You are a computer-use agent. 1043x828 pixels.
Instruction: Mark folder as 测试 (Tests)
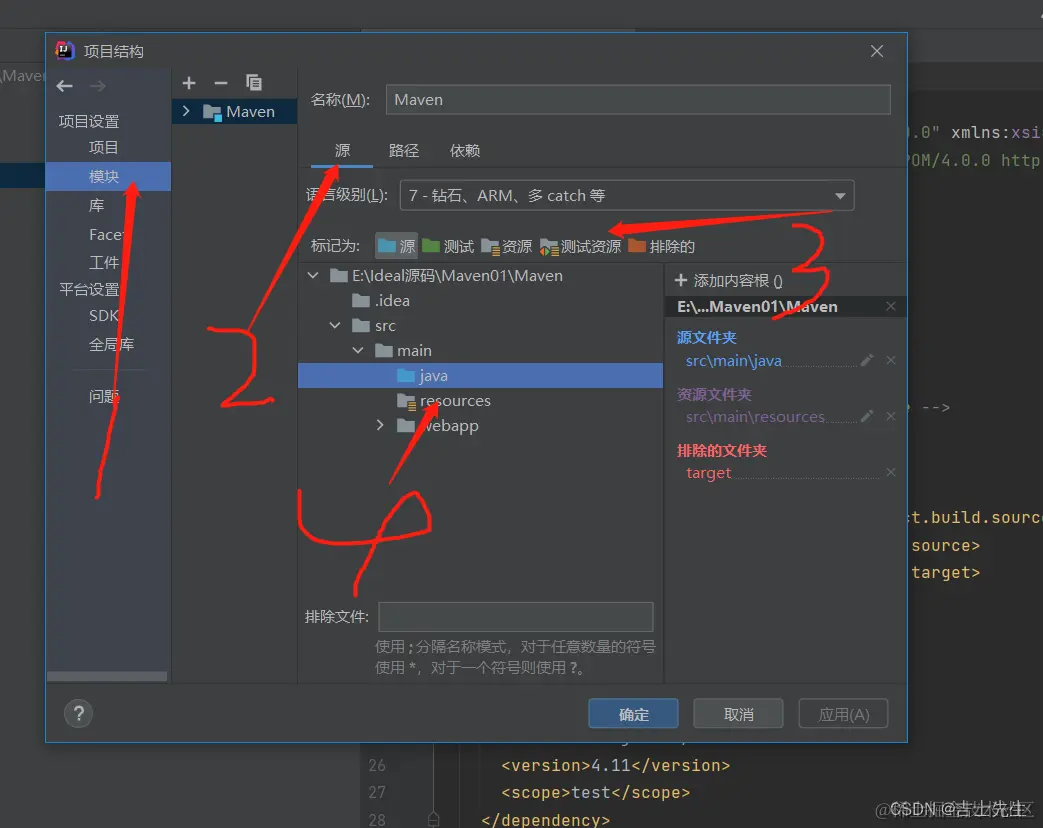pos(448,247)
